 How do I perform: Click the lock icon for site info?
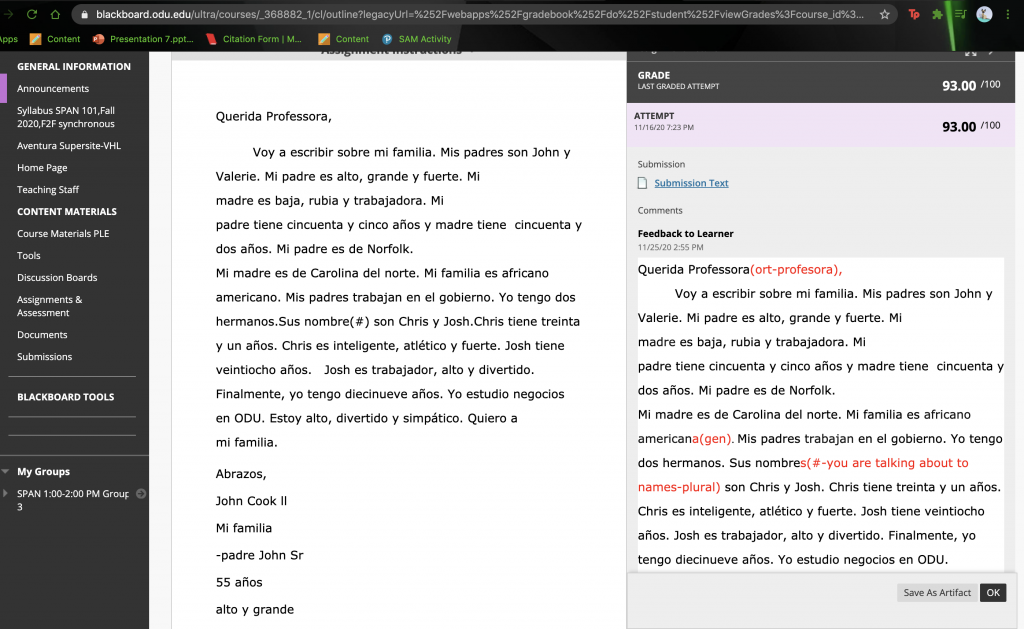click(84, 14)
